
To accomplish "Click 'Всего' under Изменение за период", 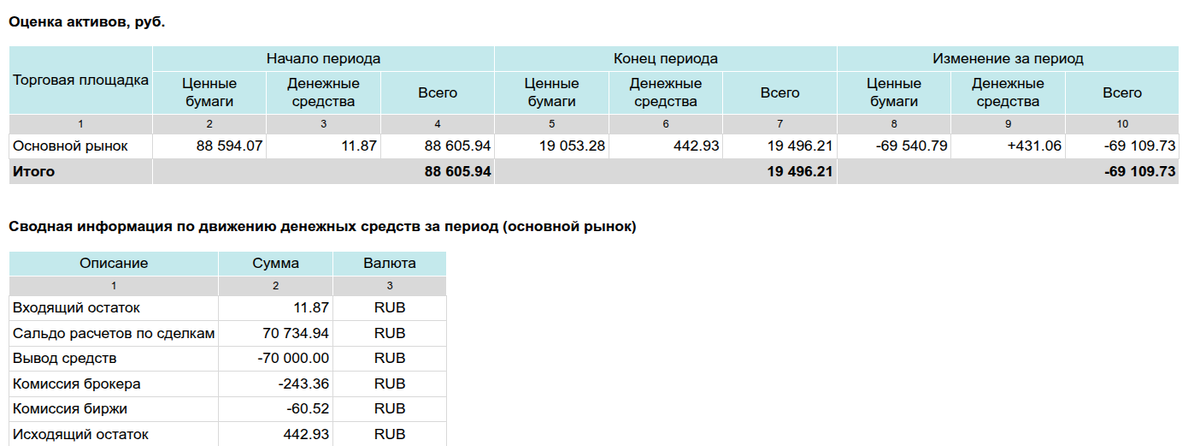I will coord(1122,93).
